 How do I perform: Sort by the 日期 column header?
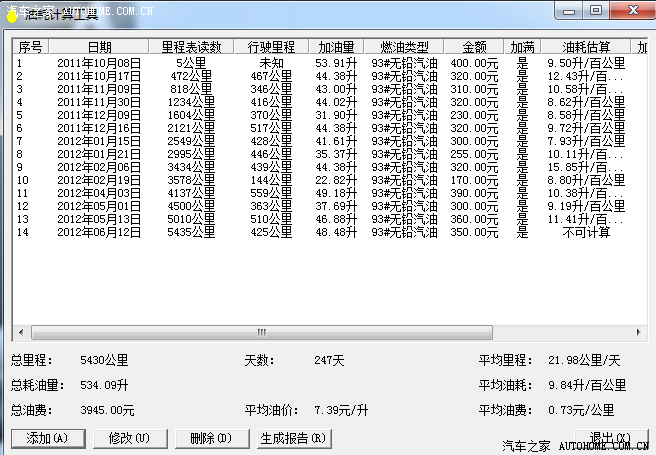pos(99,47)
